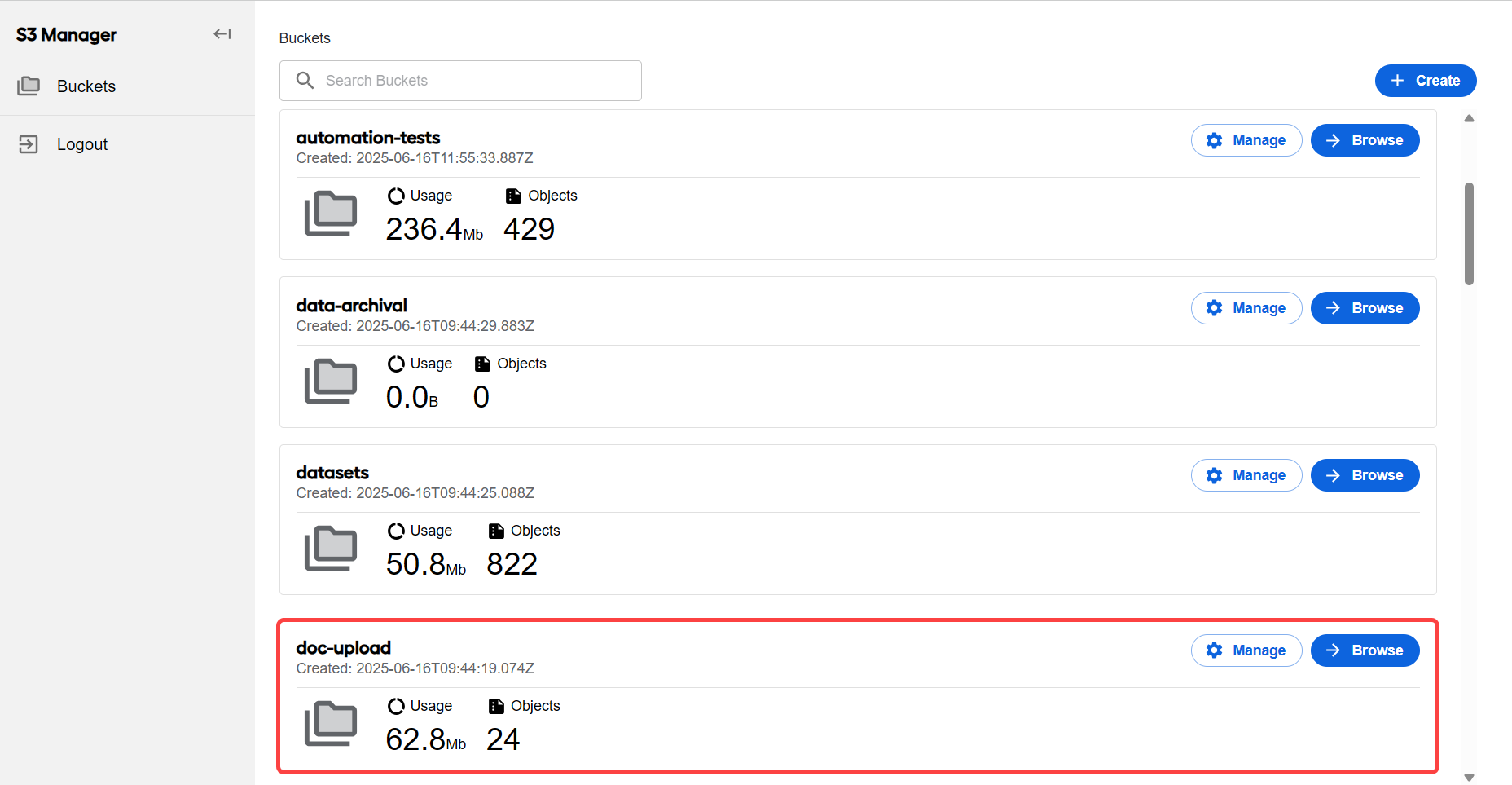This screenshot has width=1512, height=785.
Task: Open Manage for data-archival bucket
Action: (x=1246, y=308)
